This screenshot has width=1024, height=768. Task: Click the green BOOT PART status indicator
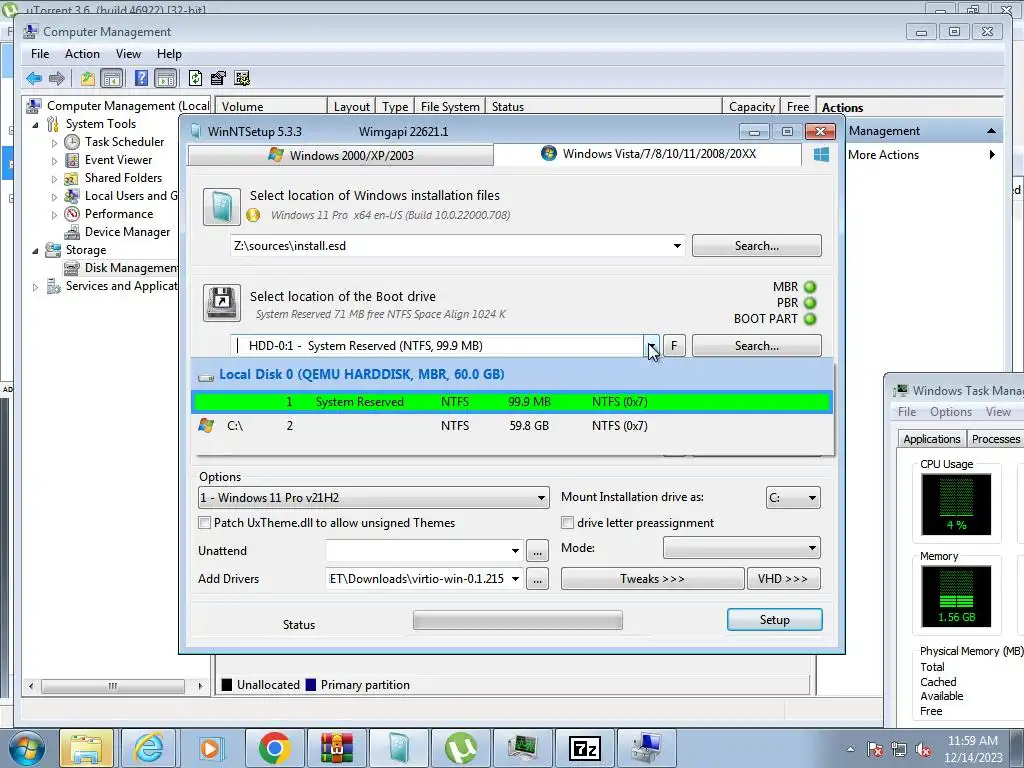click(x=810, y=319)
